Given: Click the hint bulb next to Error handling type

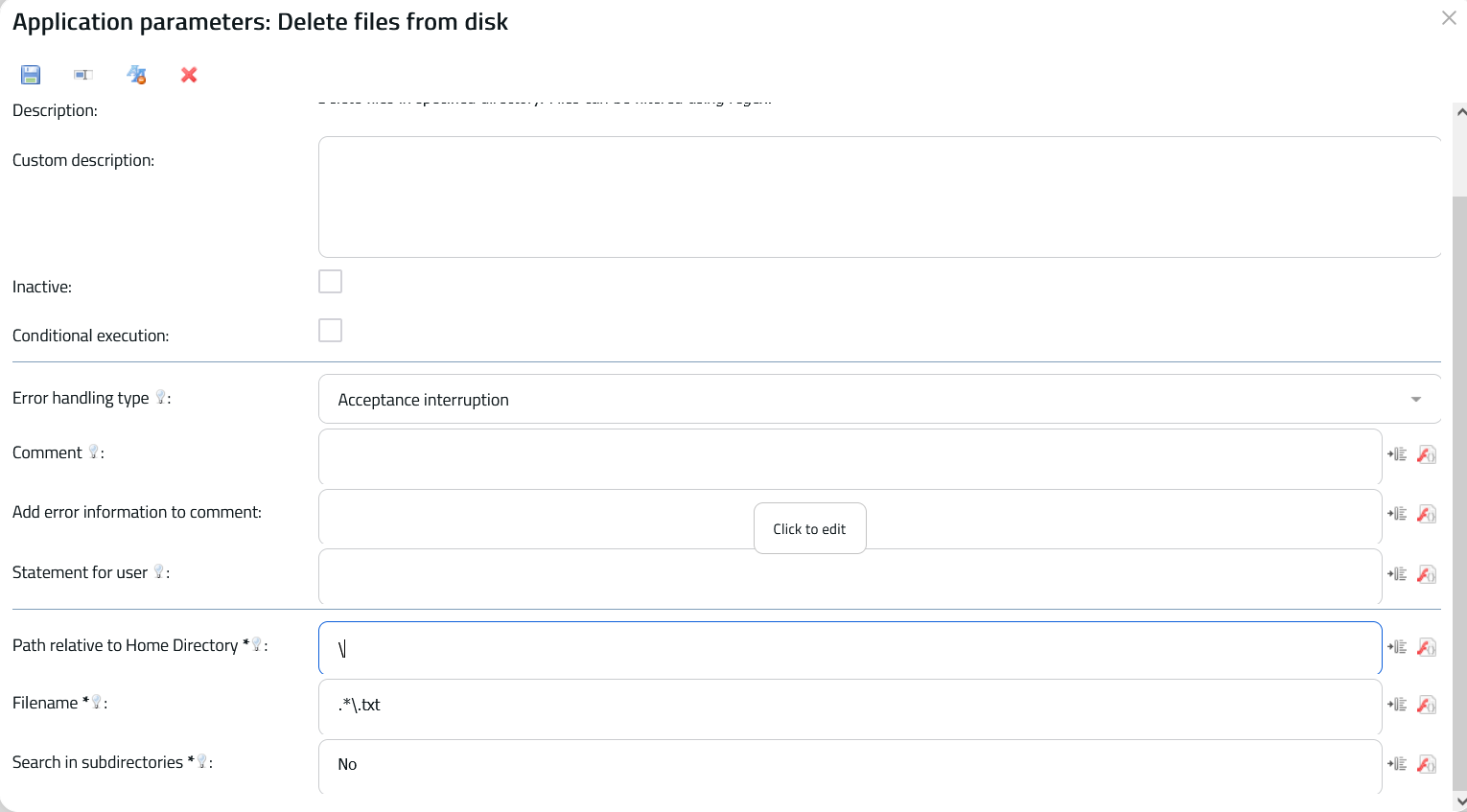Looking at the screenshot, I should pos(160,397).
